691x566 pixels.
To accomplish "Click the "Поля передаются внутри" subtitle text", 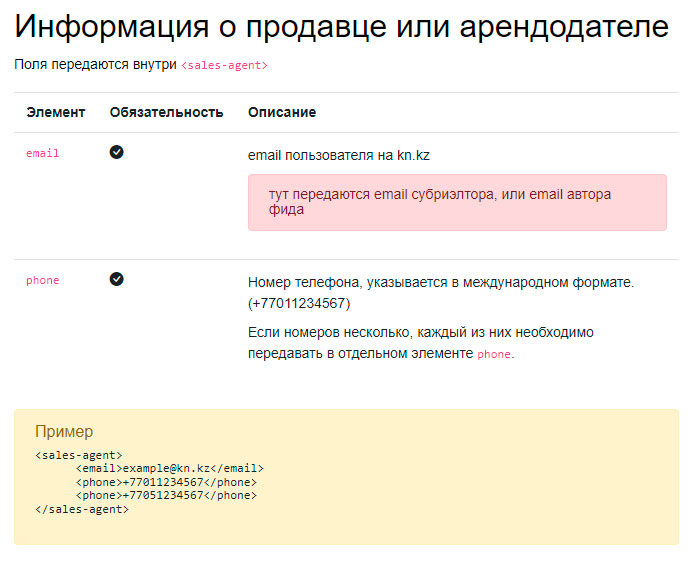I will click(95, 64).
